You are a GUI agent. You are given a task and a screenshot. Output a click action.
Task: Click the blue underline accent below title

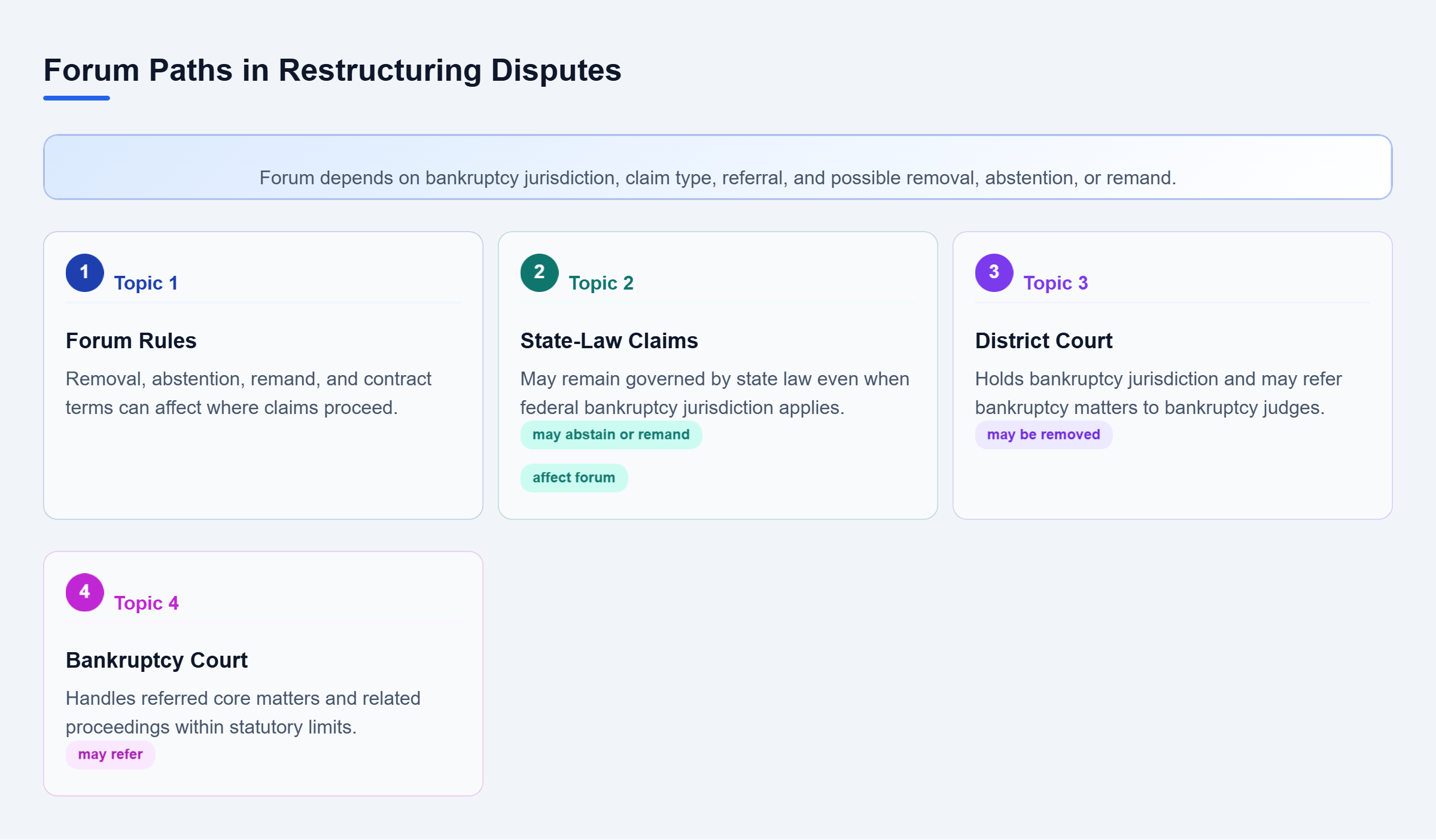click(x=77, y=98)
